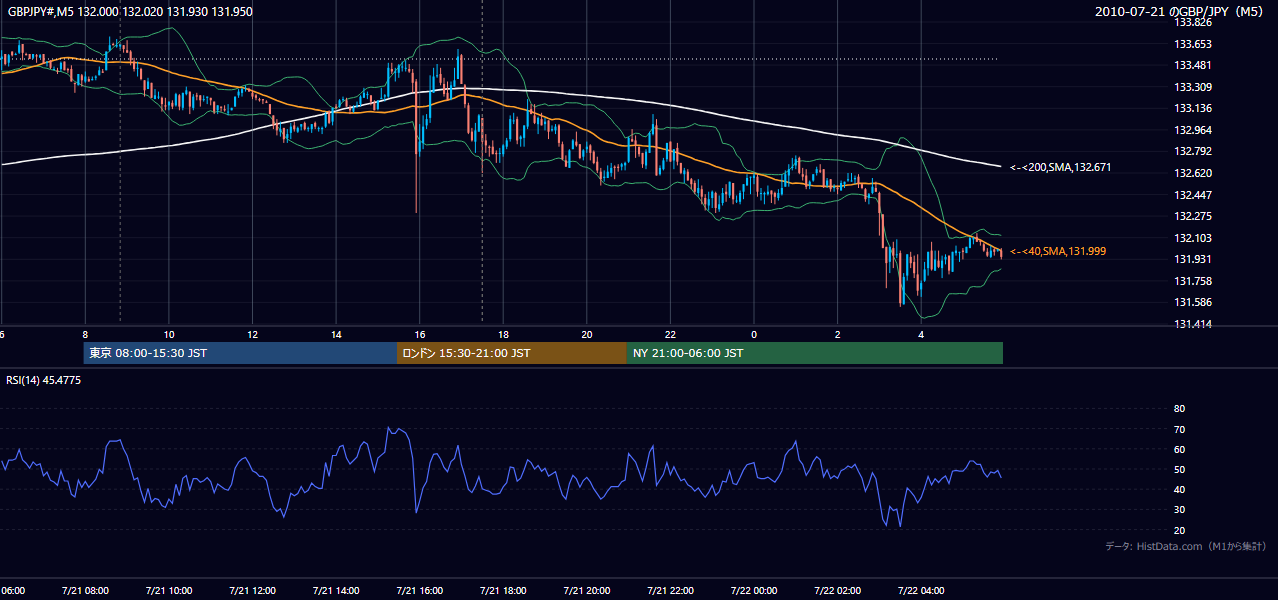
Task: Click hour label 10 under the price chart
Action: coord(169,334)
